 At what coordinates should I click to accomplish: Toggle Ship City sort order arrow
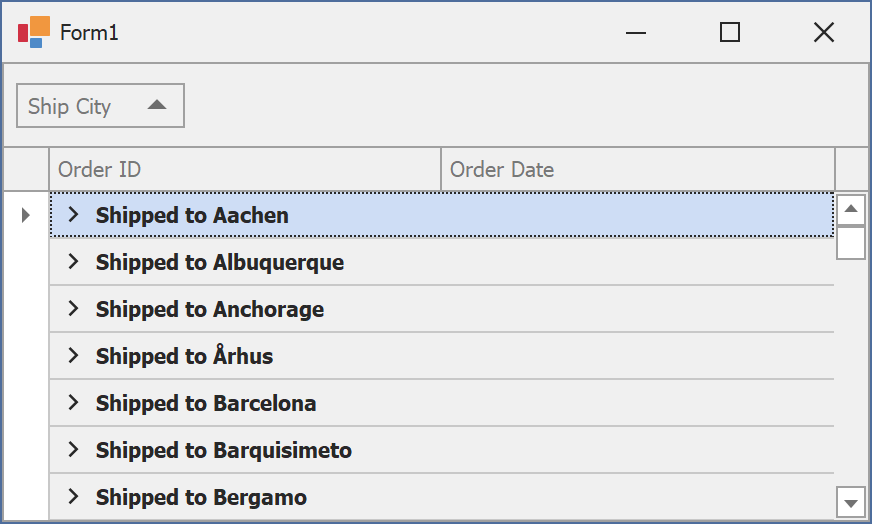point(157,105)
